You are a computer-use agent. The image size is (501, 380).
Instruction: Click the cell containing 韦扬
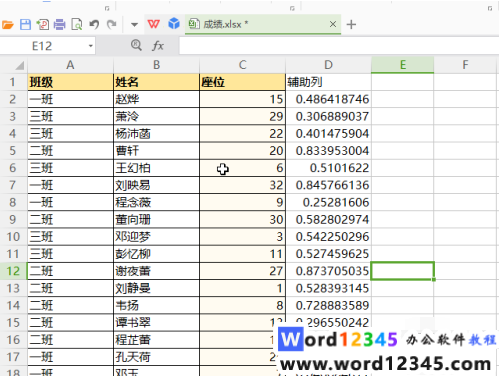[156, 305]
